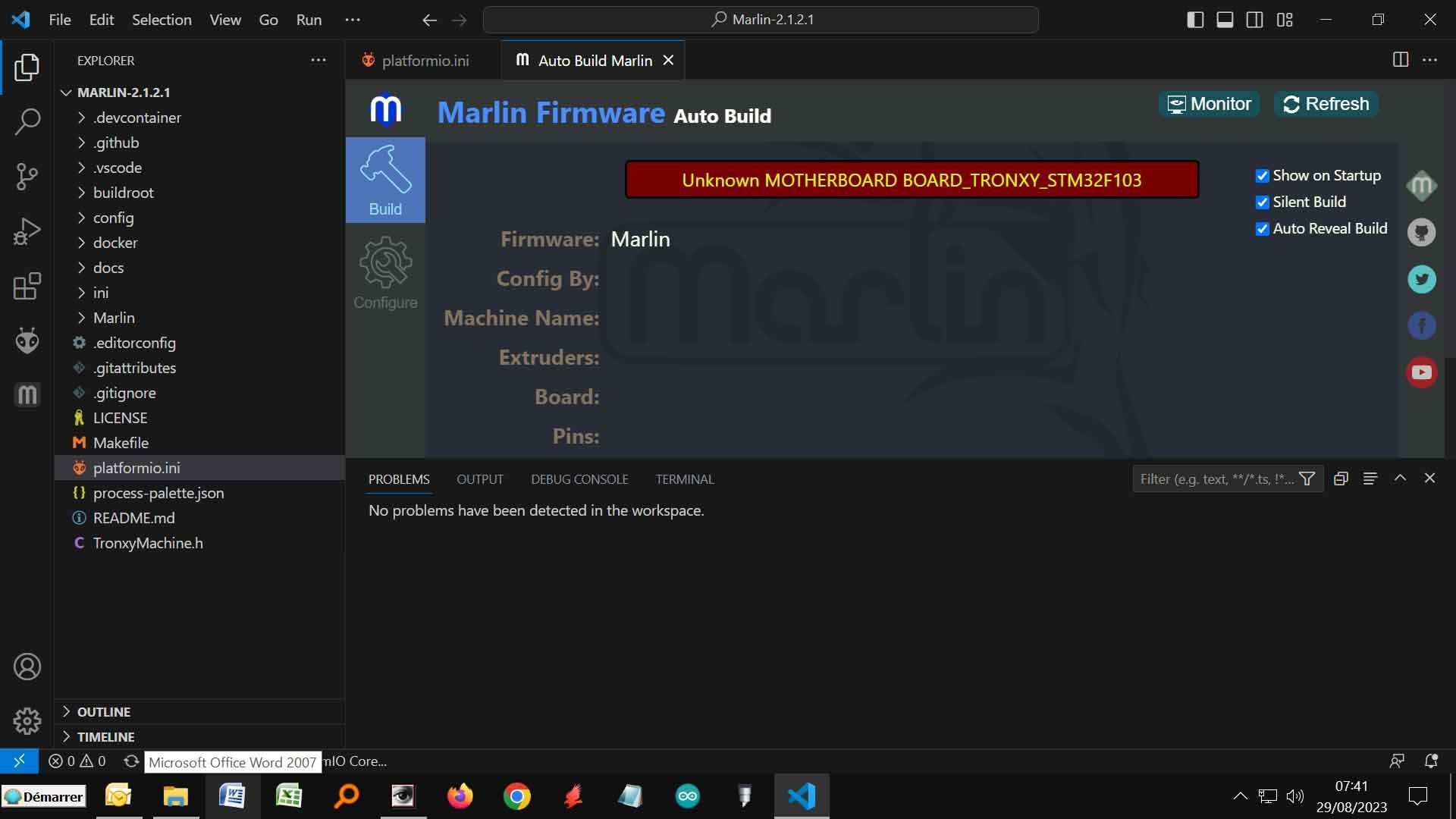The height and width of the screenshot is (819, 1456).
Task: Open the Marlin website social icon
Action: click(x=1422, y=186)
